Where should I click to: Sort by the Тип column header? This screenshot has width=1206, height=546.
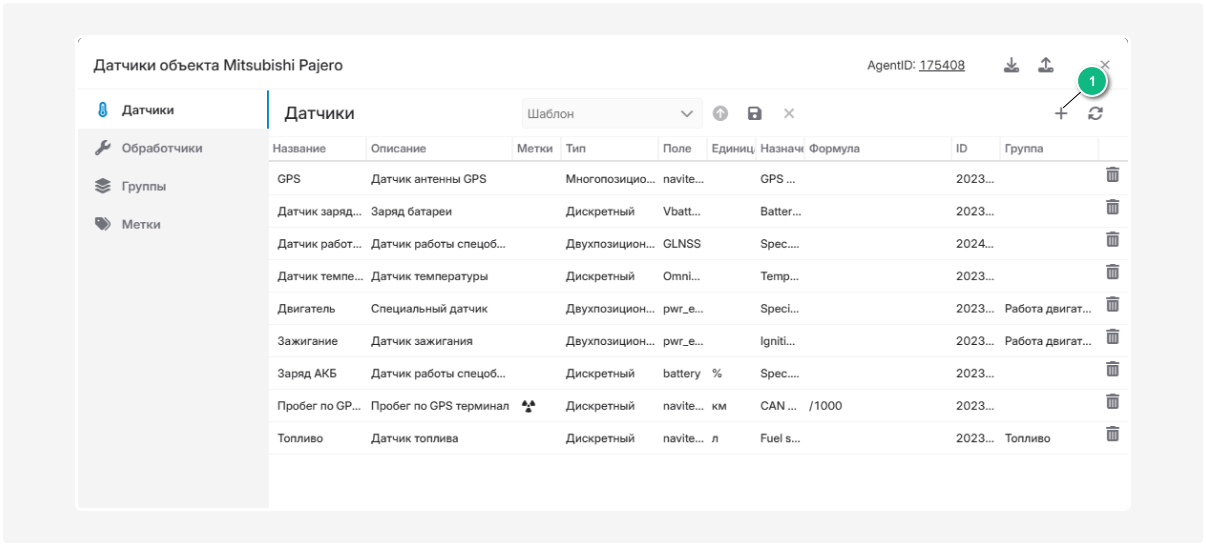(x=576, y=148)
